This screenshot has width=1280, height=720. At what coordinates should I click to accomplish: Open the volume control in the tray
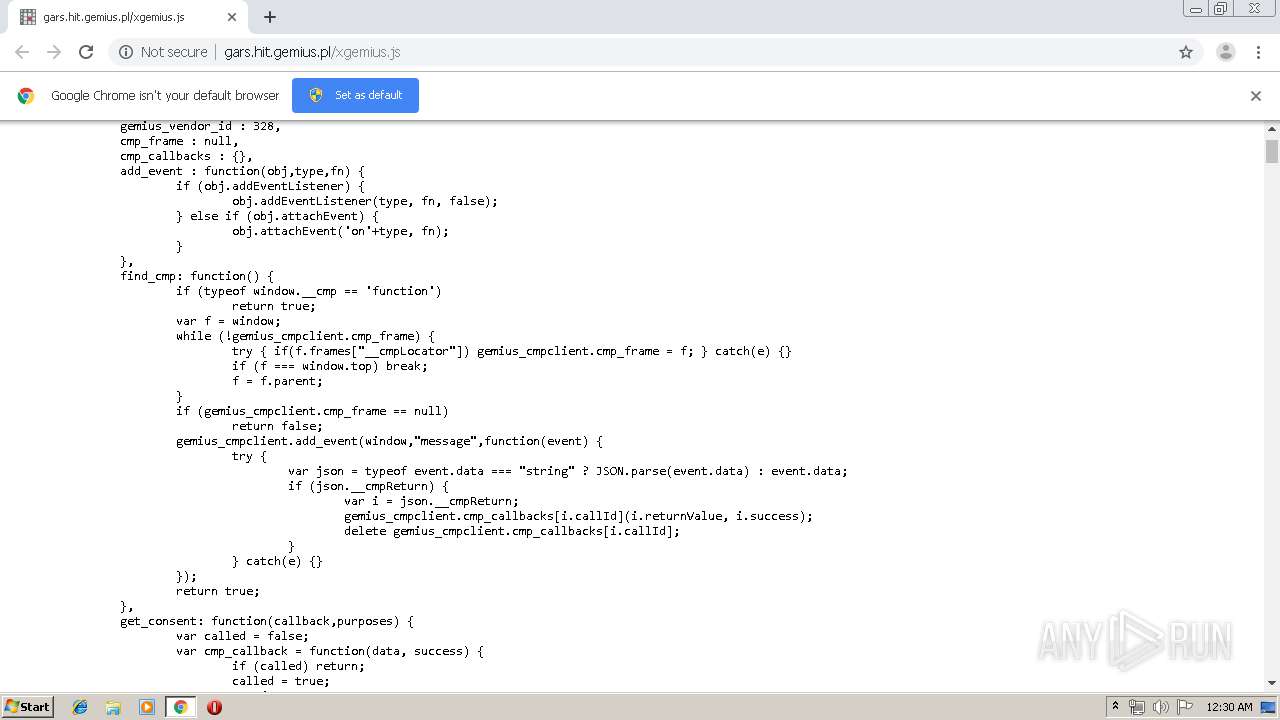coord(1161,707)
